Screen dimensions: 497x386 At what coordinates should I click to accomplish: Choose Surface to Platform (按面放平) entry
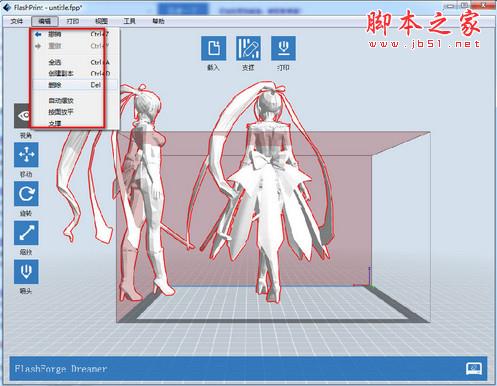[75, 112]
